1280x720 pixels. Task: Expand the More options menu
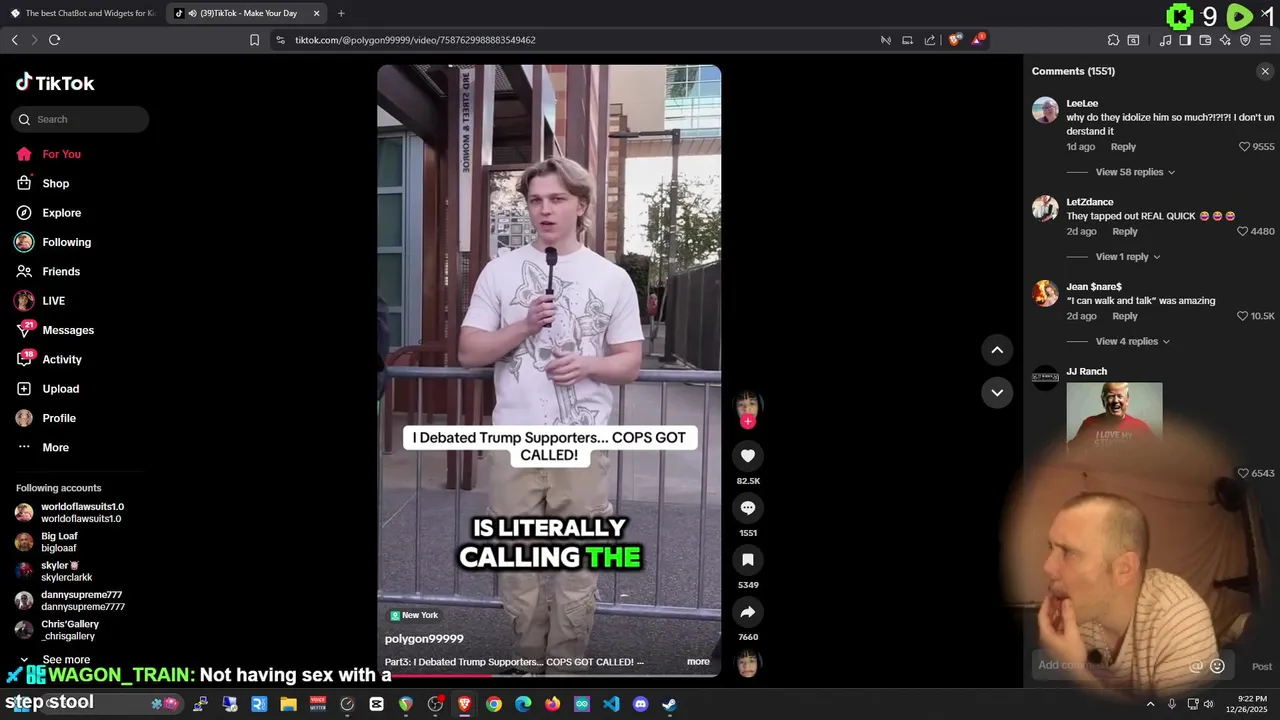coord(55,447)
